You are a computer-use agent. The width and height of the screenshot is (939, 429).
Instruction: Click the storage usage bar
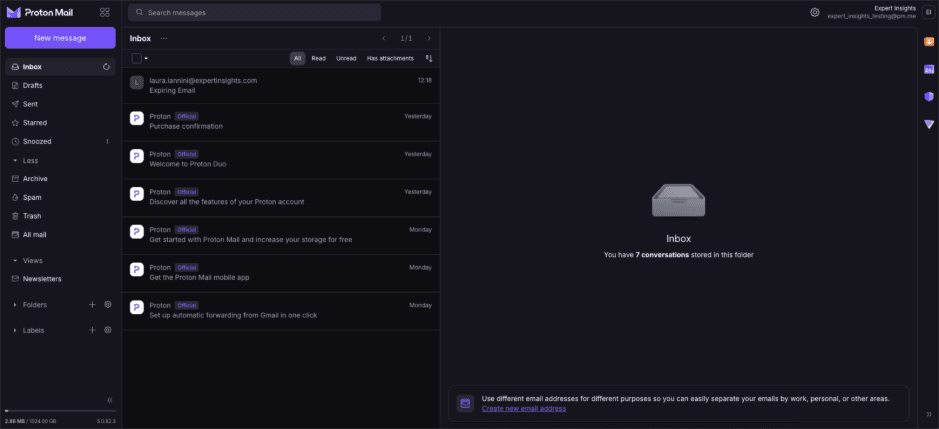coord(60,411)
